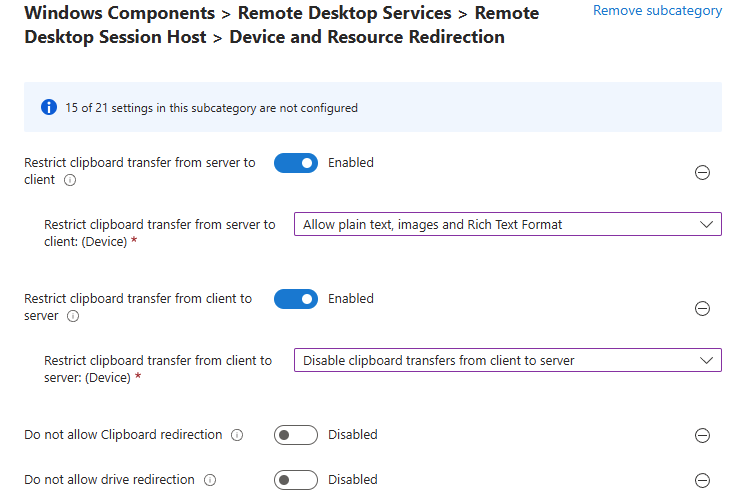741x504 pixels.
Task: Click info icon beside client to server restriction
Action: click(72, 317)
